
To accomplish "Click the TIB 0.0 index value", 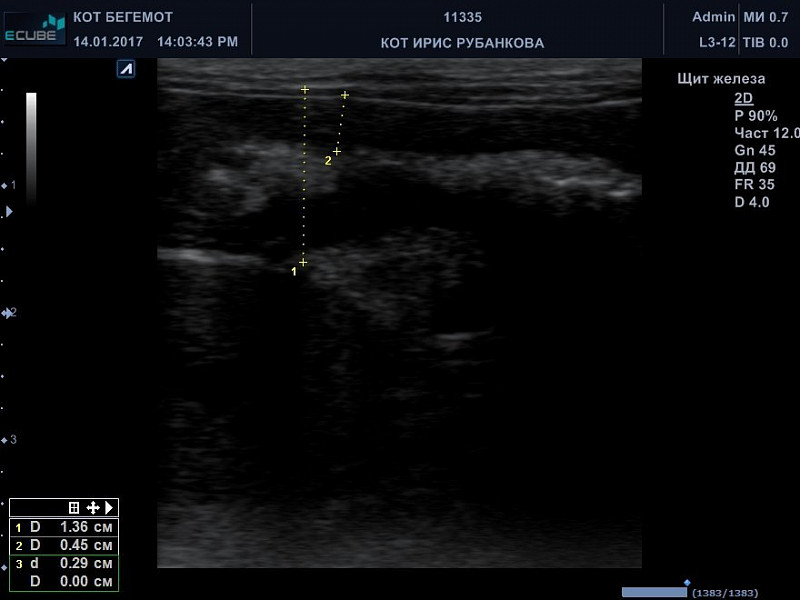I will click(x=765, y=42).
